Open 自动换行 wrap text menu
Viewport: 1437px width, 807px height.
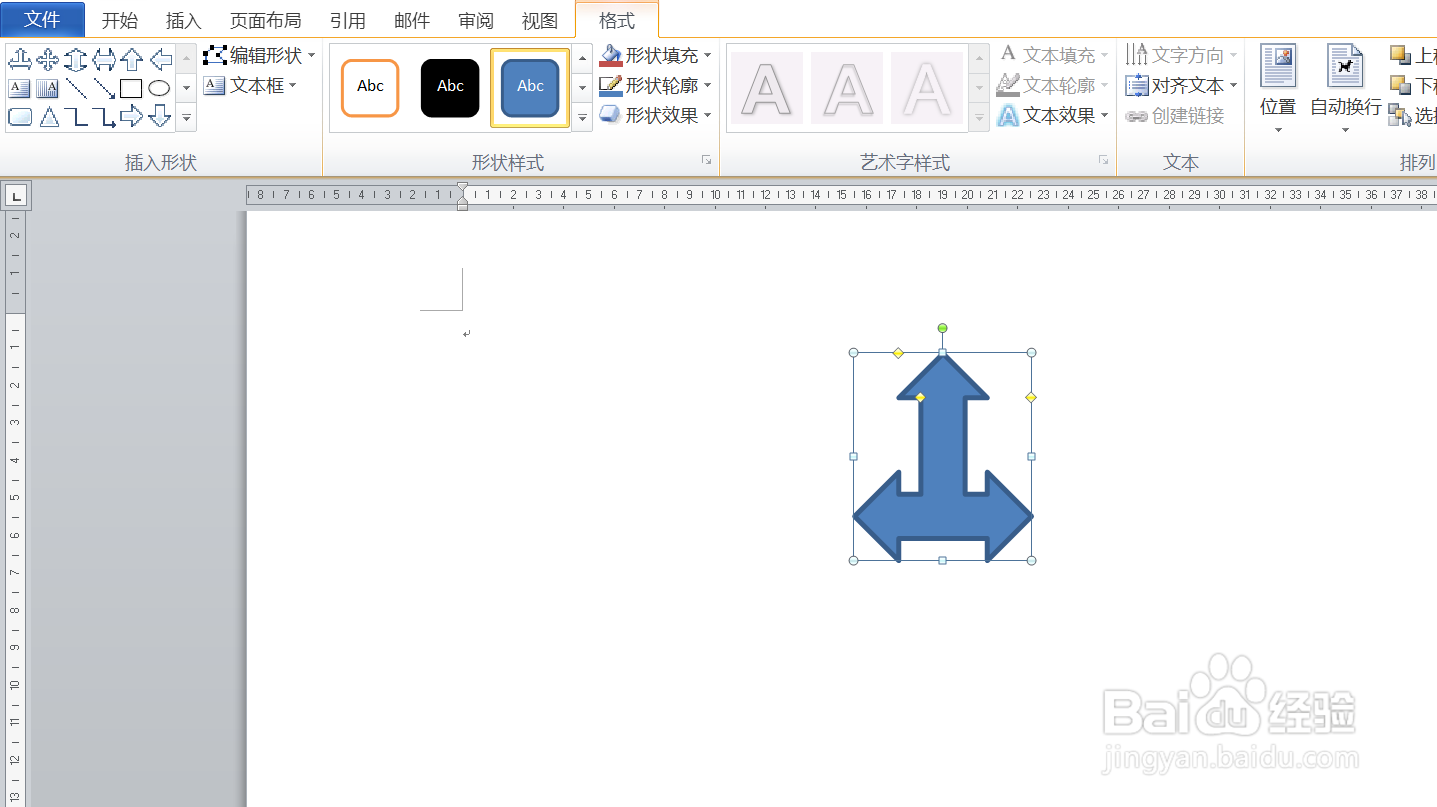click(1346, 90)
